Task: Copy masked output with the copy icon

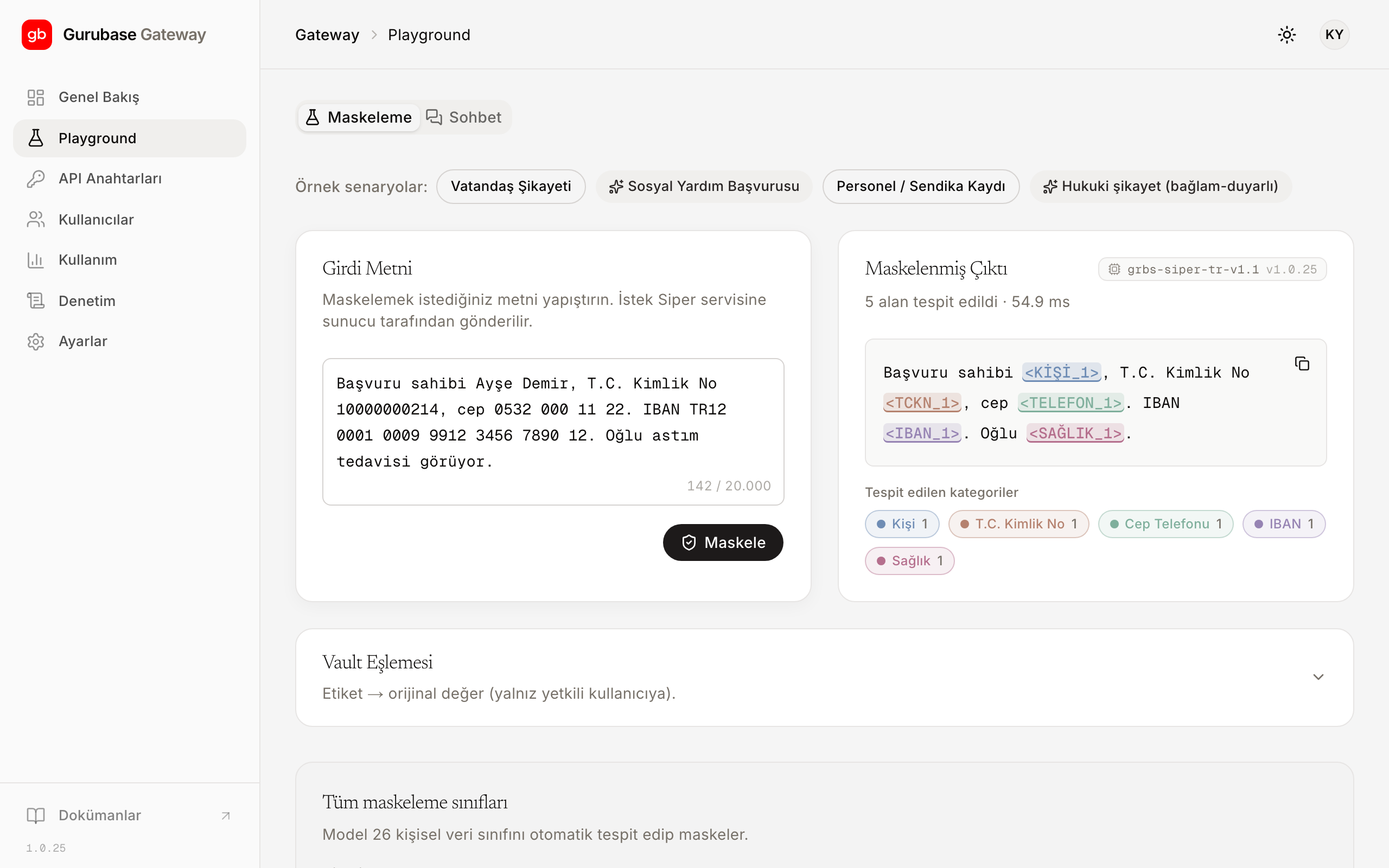Action: tap(1302, 363)
